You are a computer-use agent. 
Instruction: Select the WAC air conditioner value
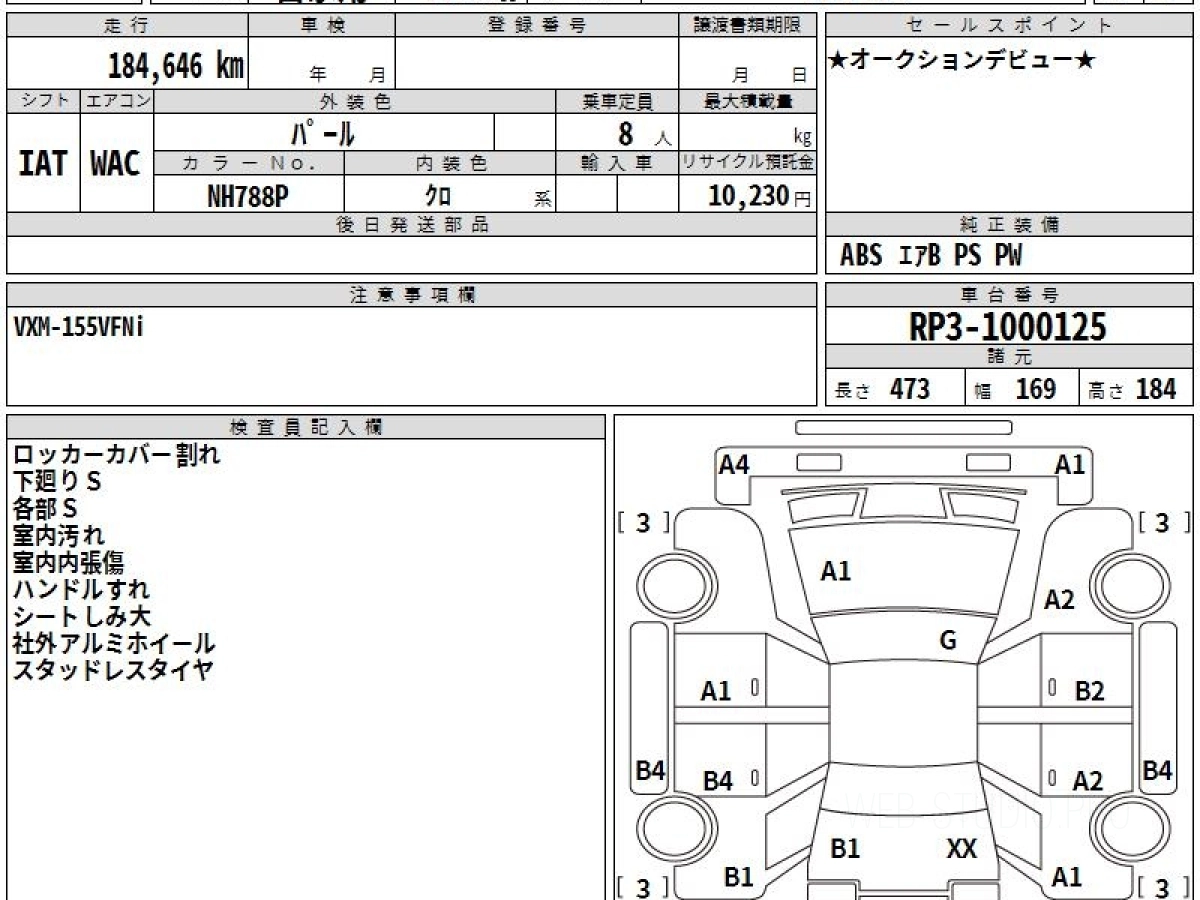[x=116, y=163]
